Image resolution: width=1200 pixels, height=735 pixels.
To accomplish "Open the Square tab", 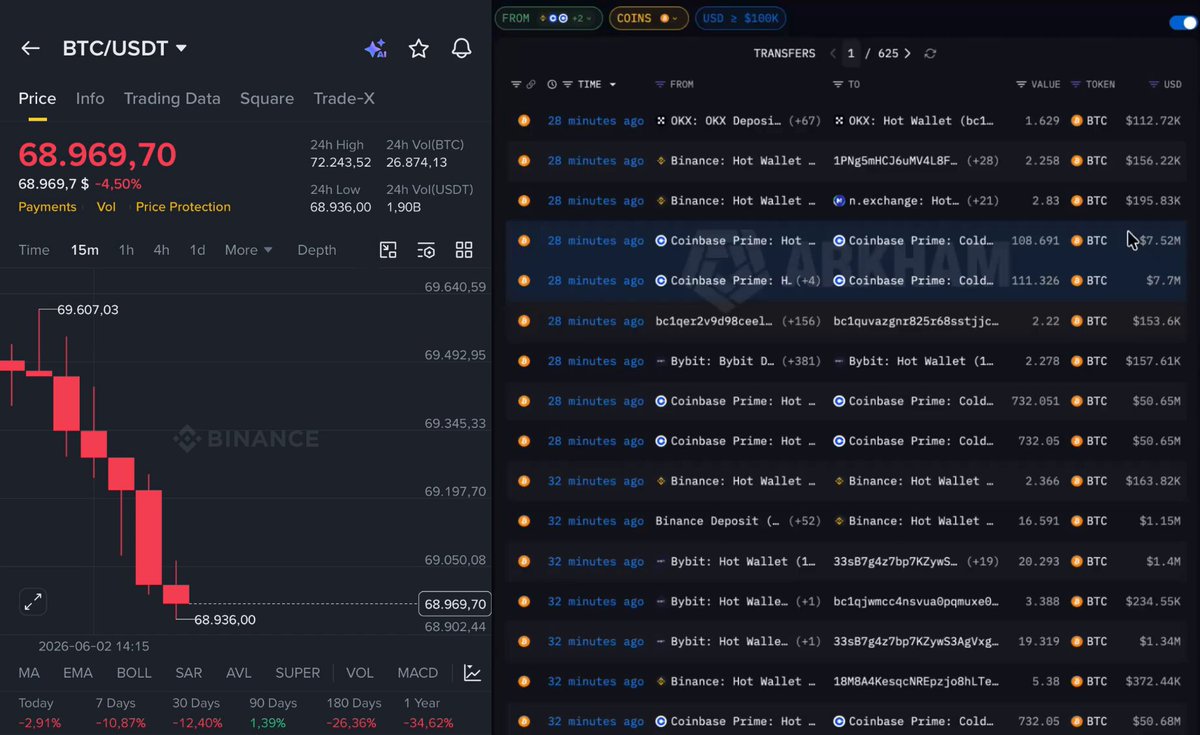I will click(267, 98).
